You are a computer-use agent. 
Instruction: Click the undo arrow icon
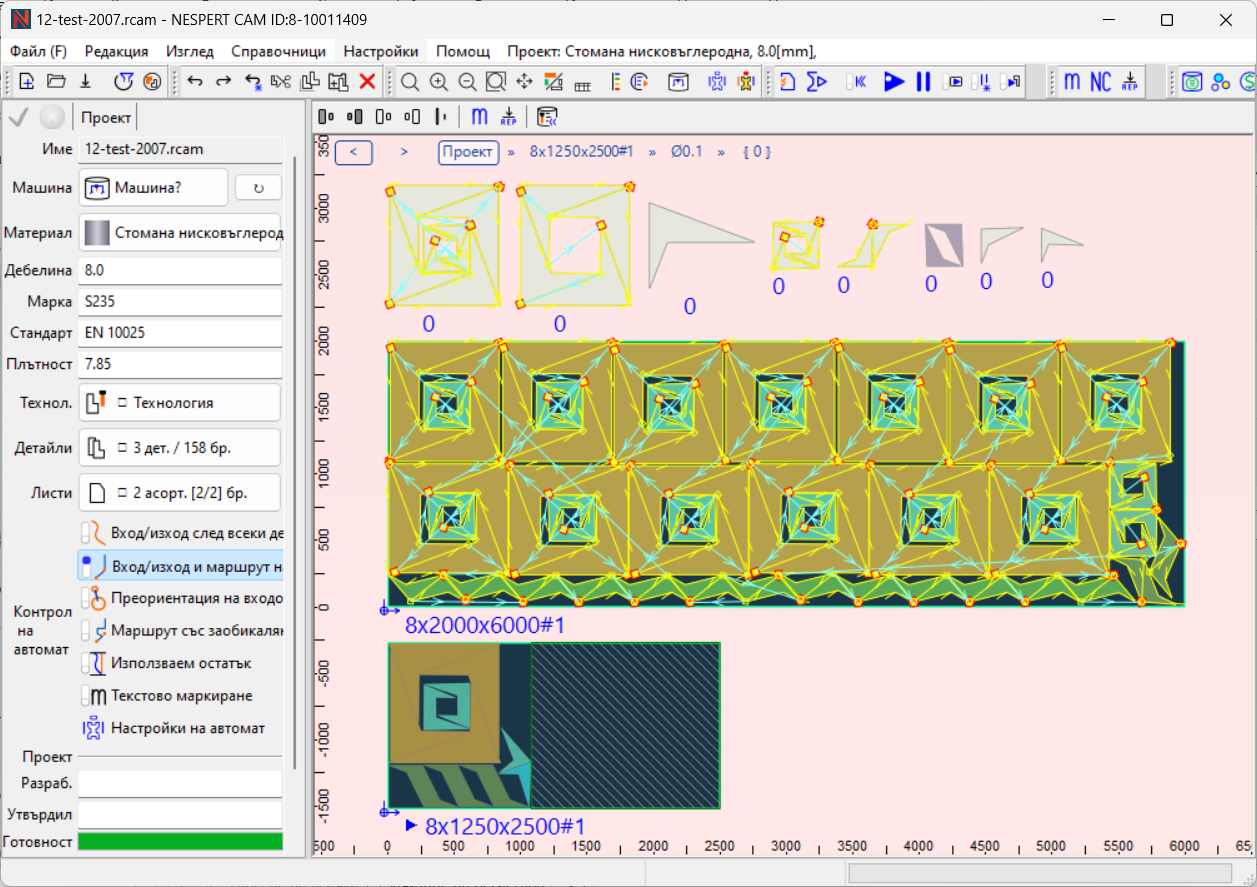(x=195, y=82)
